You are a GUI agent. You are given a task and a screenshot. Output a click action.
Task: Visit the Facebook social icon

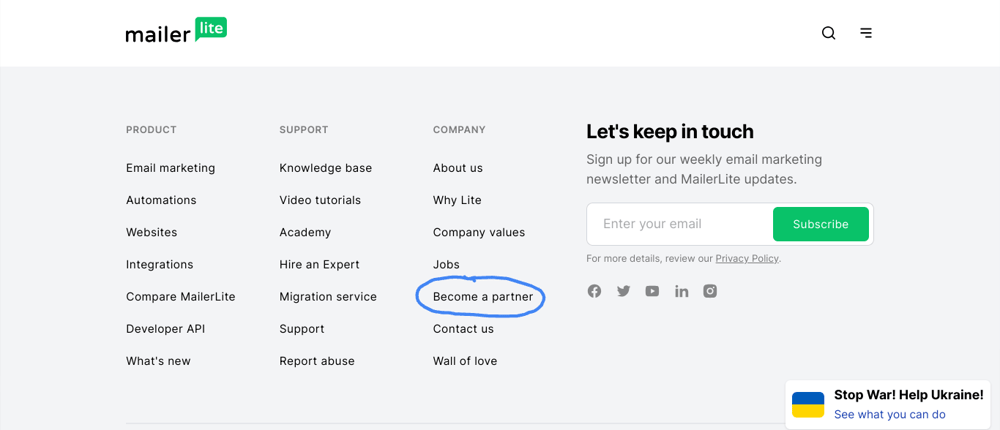pyautogui.click(x=594, y=292)
